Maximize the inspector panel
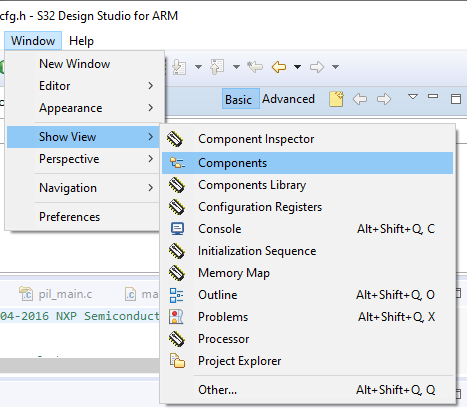Screen dimensions: 467x415 tap(456, 99)
